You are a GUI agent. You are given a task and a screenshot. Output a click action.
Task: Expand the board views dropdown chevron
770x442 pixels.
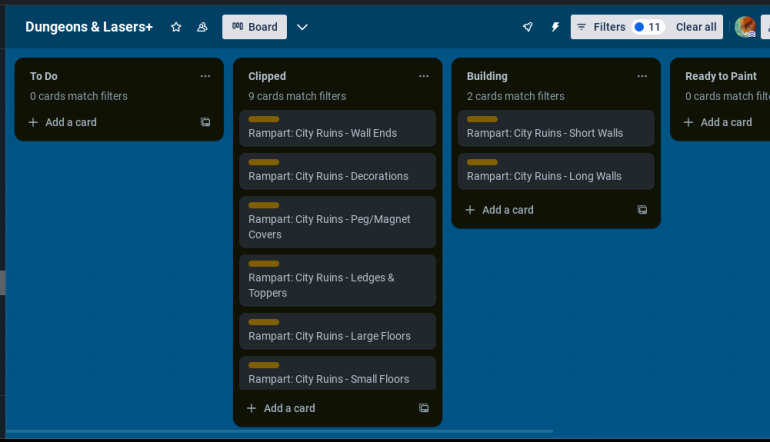[x=303, y=27]
